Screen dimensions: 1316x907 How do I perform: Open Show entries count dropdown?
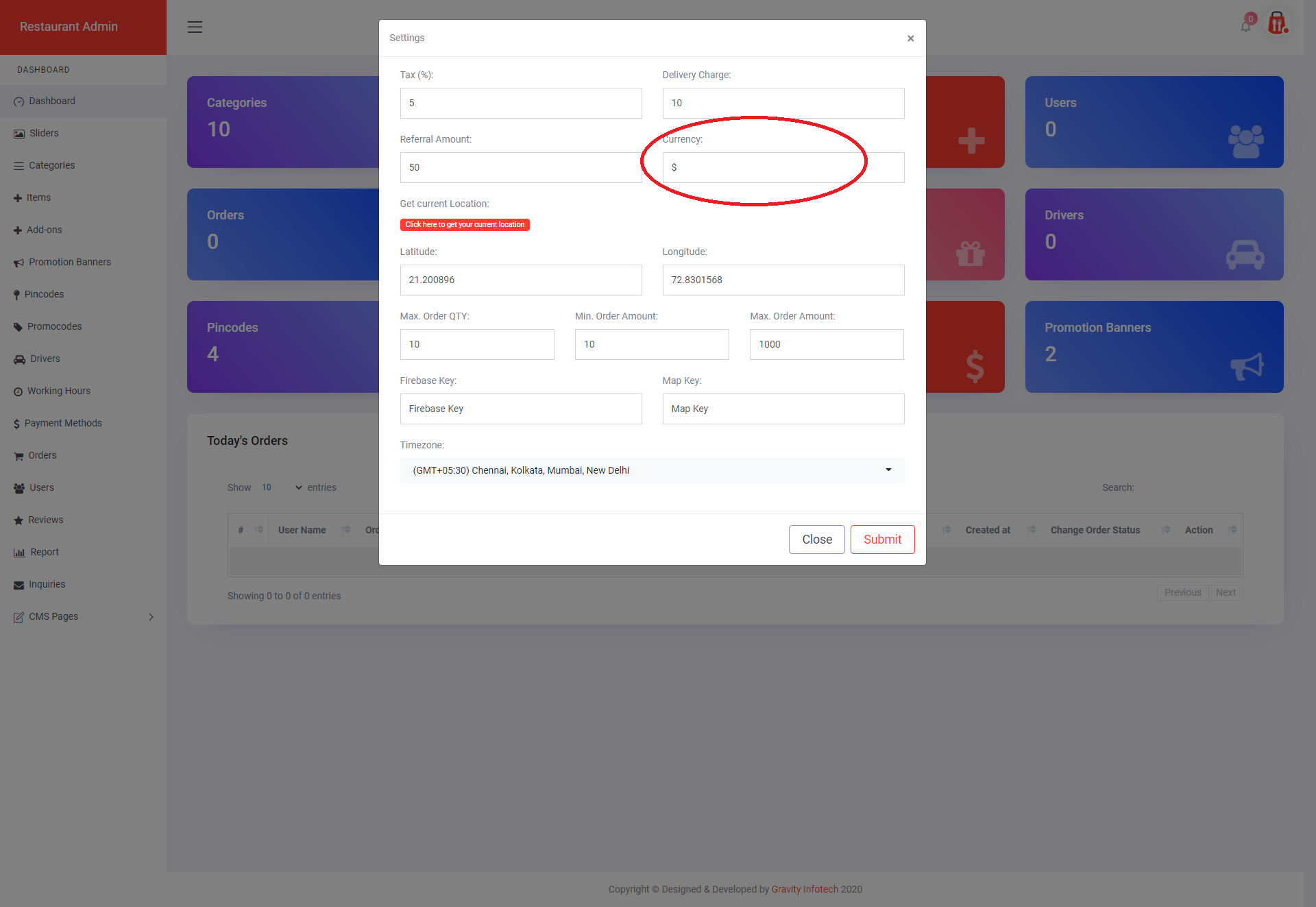pyautogui.click(x=281, y=487)
